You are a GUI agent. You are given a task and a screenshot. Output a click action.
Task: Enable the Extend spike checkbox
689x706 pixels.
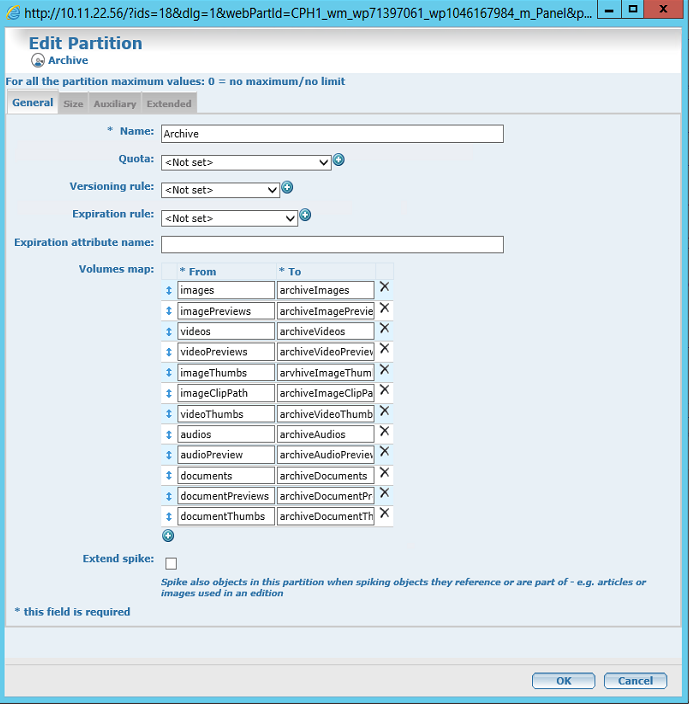click(x=171, y=563)
